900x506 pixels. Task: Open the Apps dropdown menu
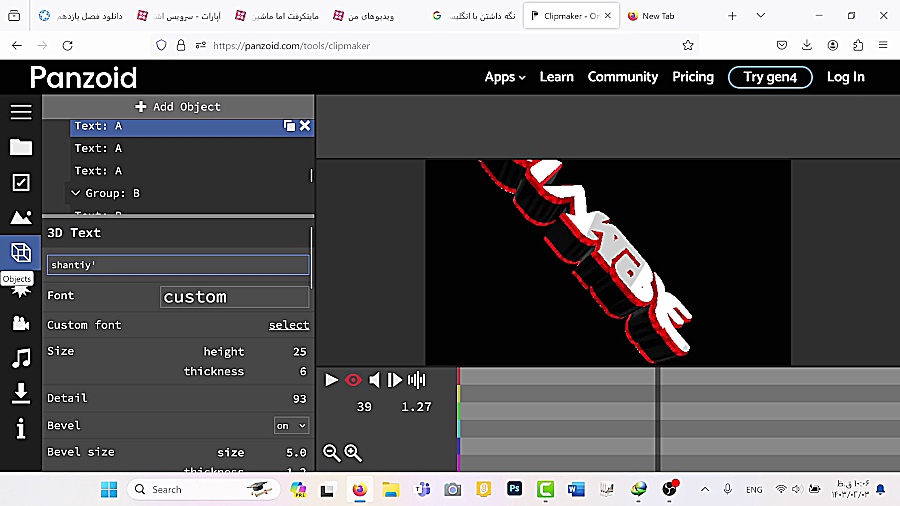(505, 77)
